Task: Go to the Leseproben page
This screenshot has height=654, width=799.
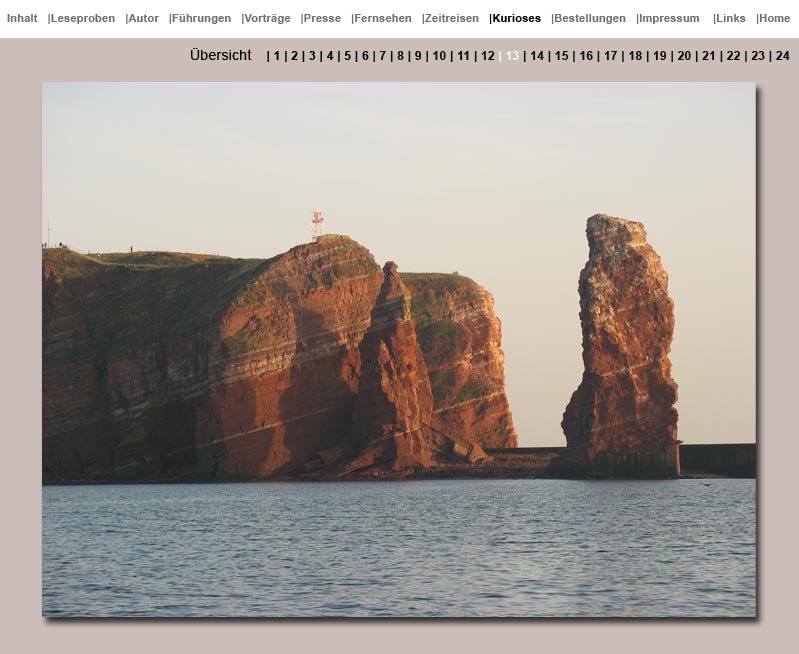Action: point(82,18)
